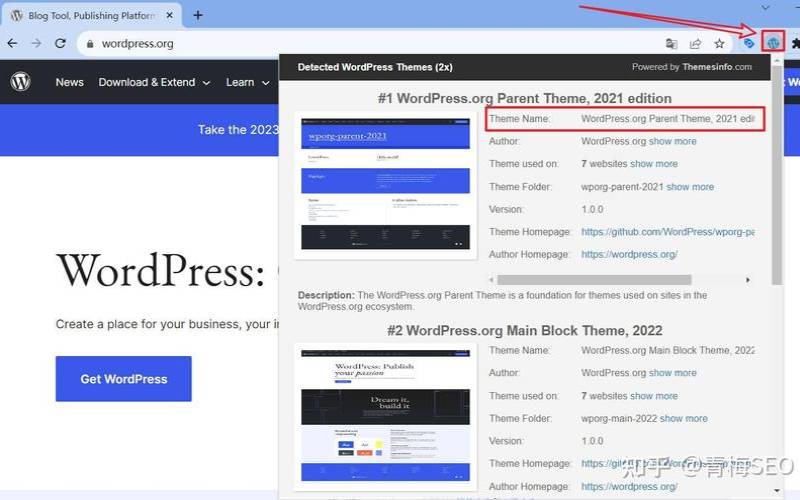Image resolution: width=800 pixels, height=500 pixels.
Task: Open the Author Homepage link for theme #1
Action: [629, 254]
